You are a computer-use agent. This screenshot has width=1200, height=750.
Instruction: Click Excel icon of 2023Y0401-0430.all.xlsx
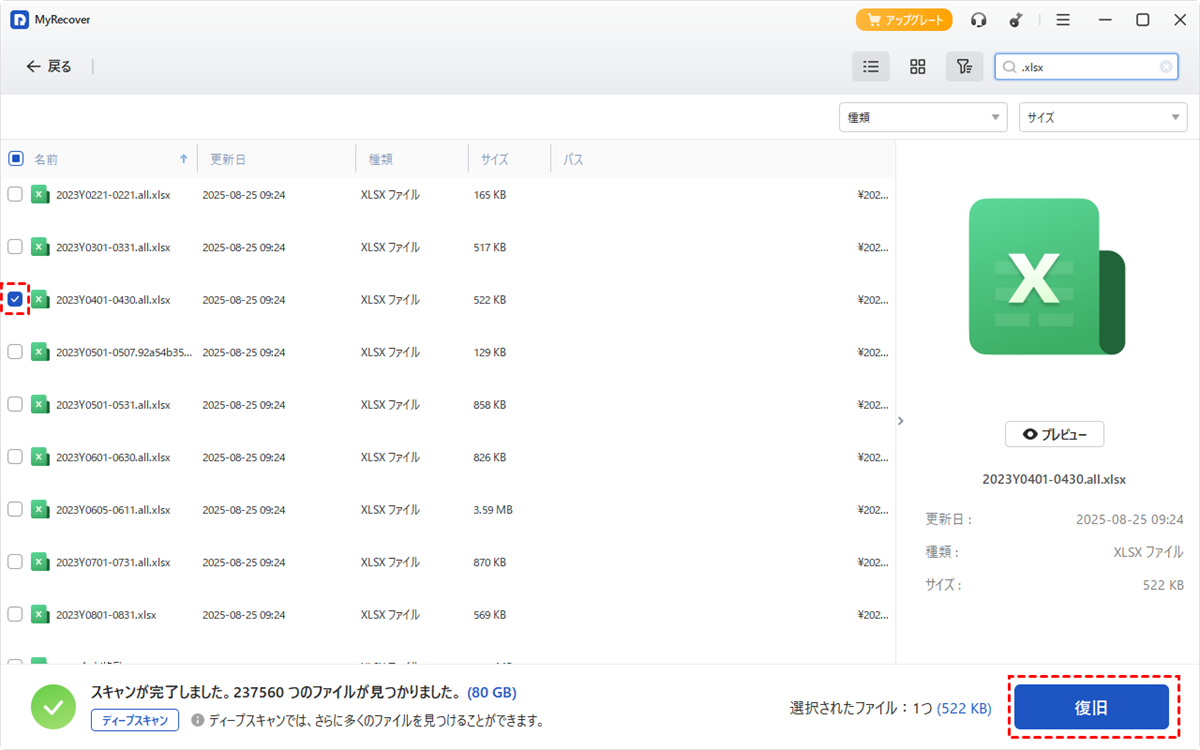pos(40,299)
